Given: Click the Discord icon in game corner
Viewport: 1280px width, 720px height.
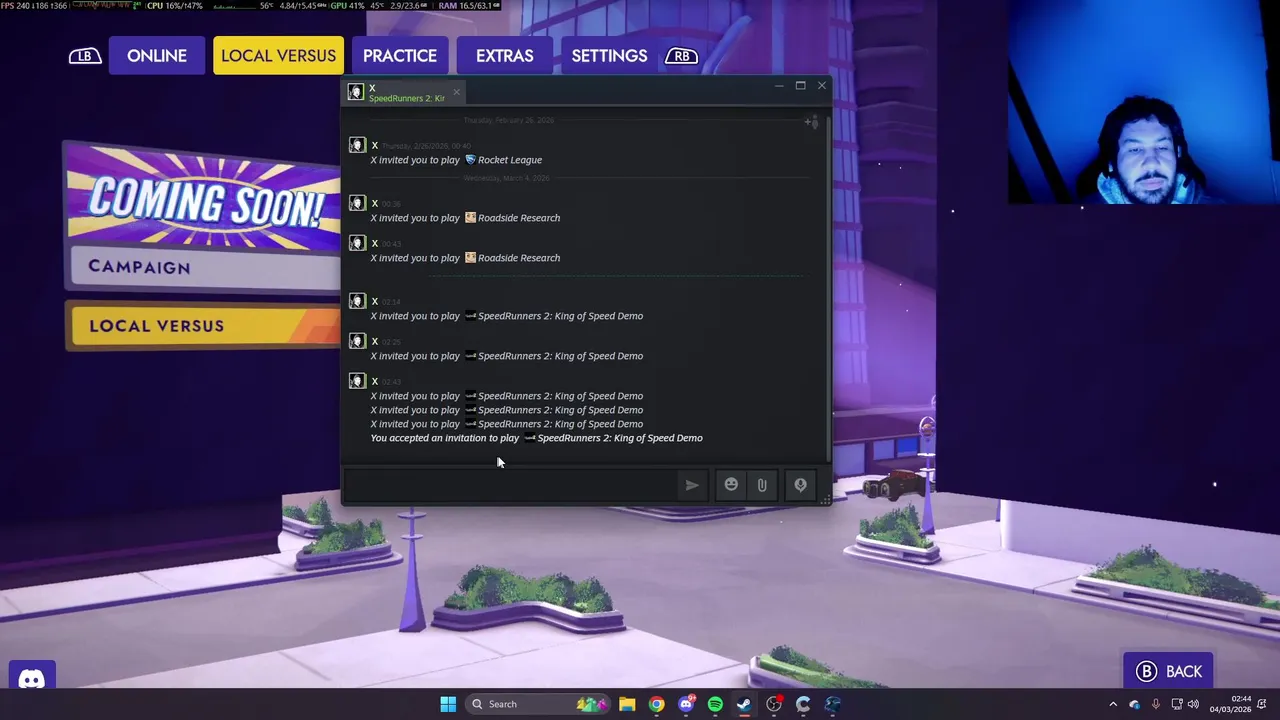Looking at the screenshot, I should [31, 680].
